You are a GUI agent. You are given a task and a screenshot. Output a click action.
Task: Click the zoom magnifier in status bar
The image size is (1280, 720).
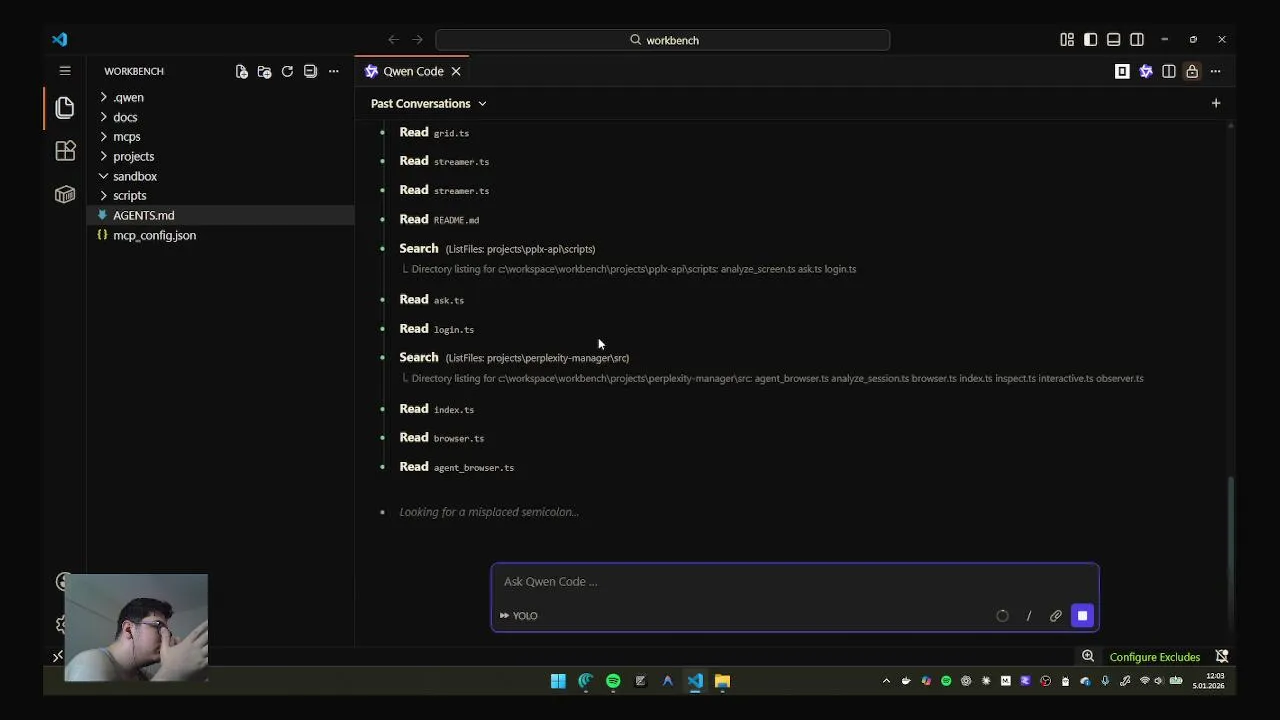pos(1088,656)
